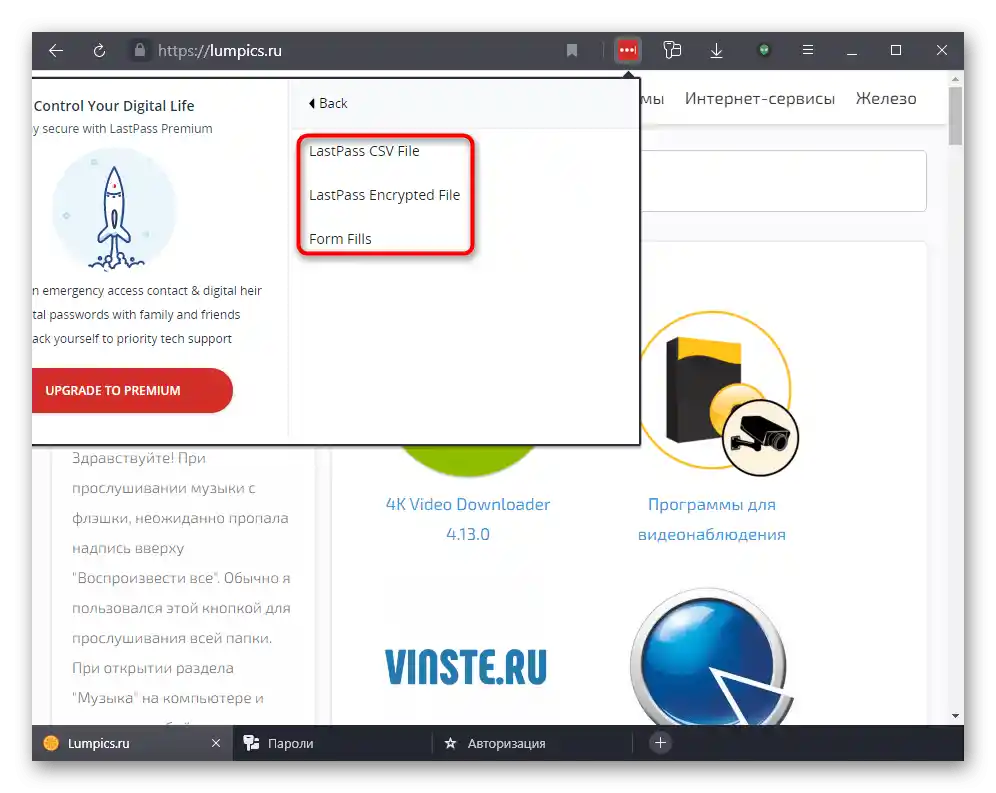
Task: Click the Upgrade to Premium button
Action: coord(131,390)
